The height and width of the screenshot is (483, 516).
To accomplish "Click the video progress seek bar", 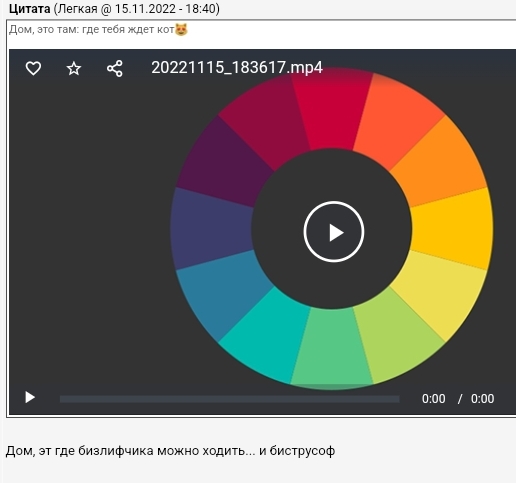I will click(229, 399).
